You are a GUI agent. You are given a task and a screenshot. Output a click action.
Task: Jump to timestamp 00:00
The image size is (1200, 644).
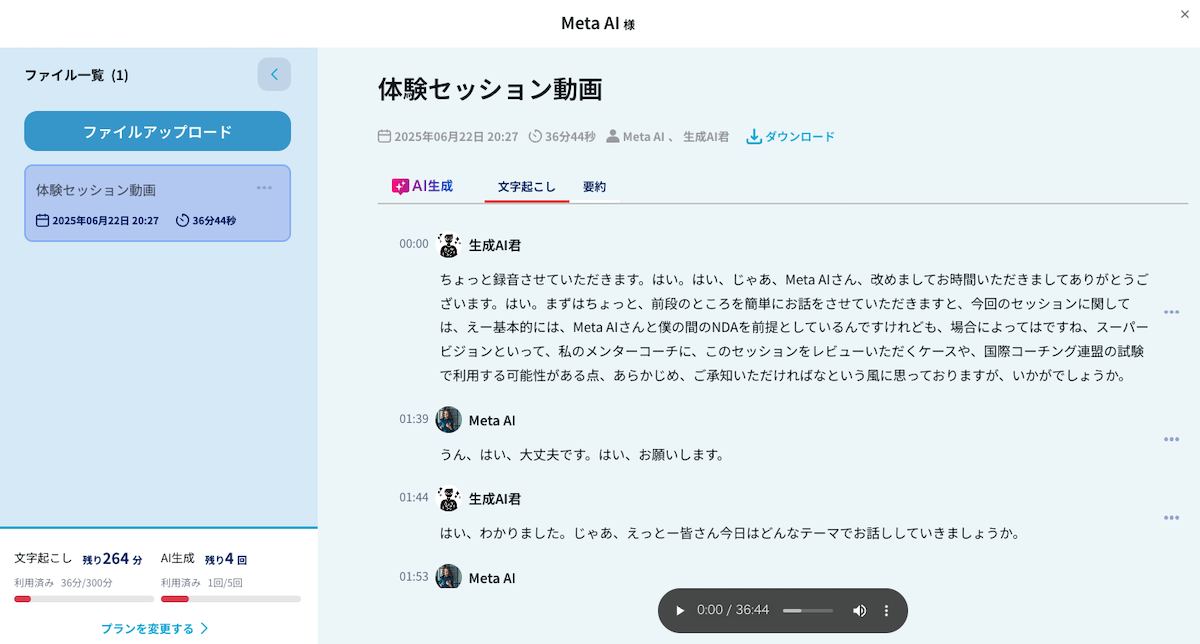pos(414,244)
